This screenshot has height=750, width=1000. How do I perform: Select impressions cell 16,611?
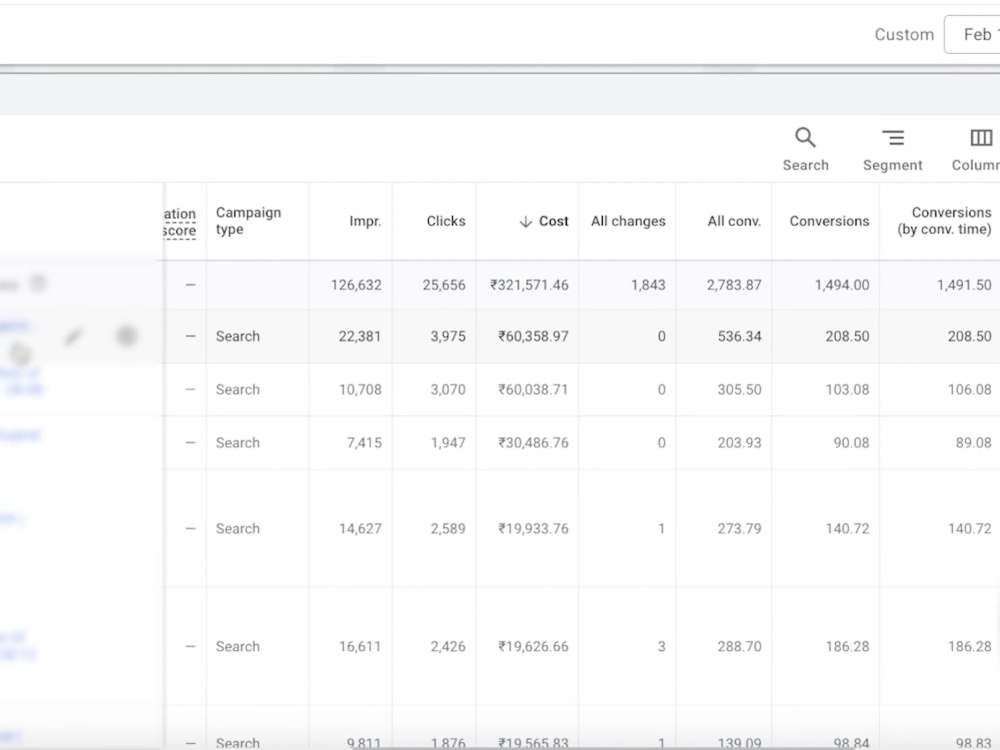[360, 647]
